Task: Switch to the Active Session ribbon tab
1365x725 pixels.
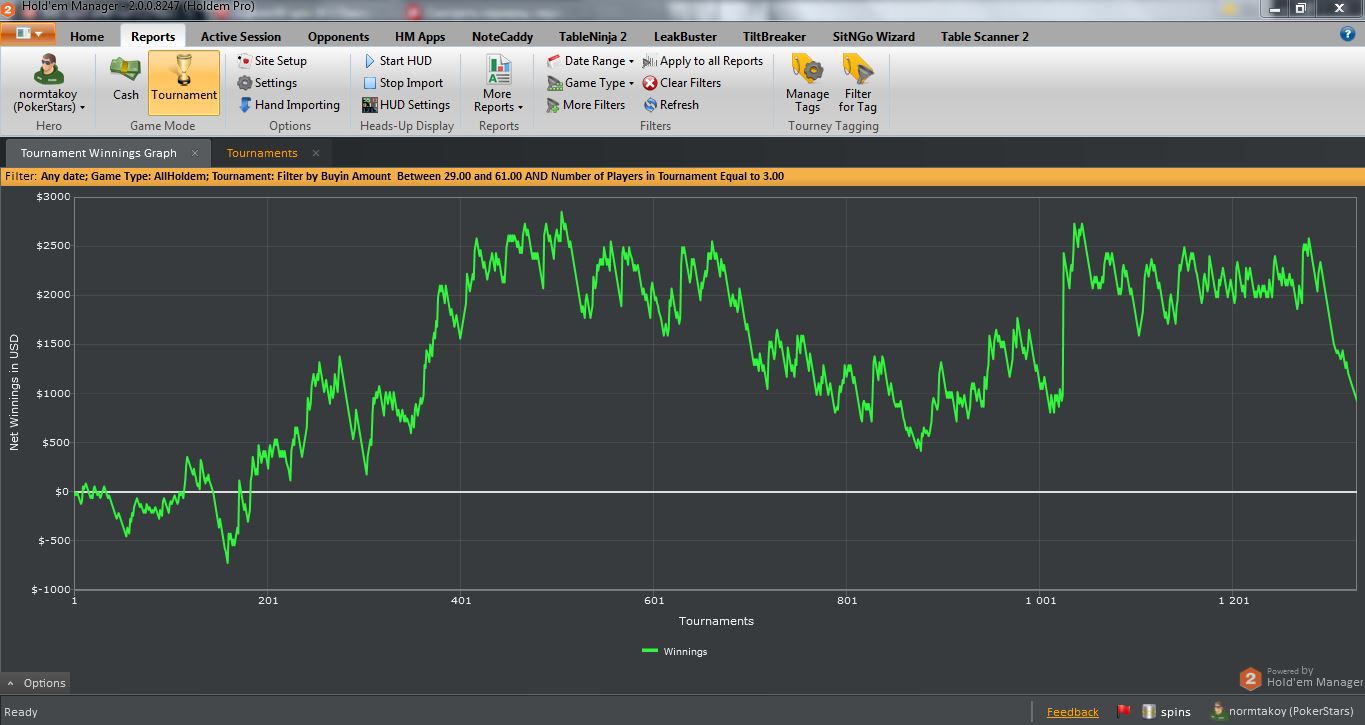Action: point(241,37)
